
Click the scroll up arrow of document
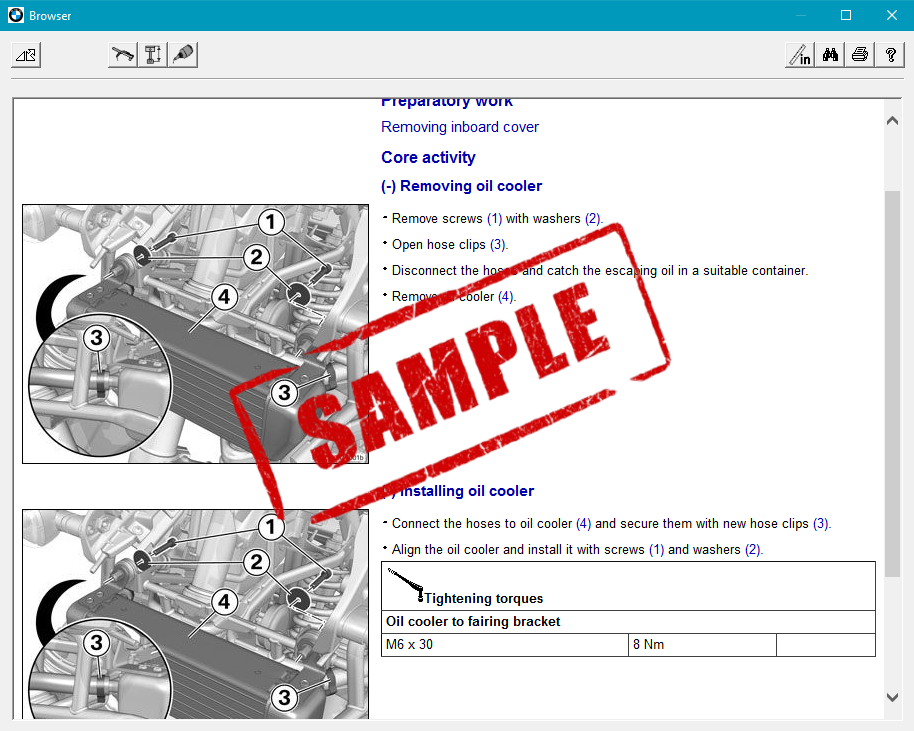point(892,121)
